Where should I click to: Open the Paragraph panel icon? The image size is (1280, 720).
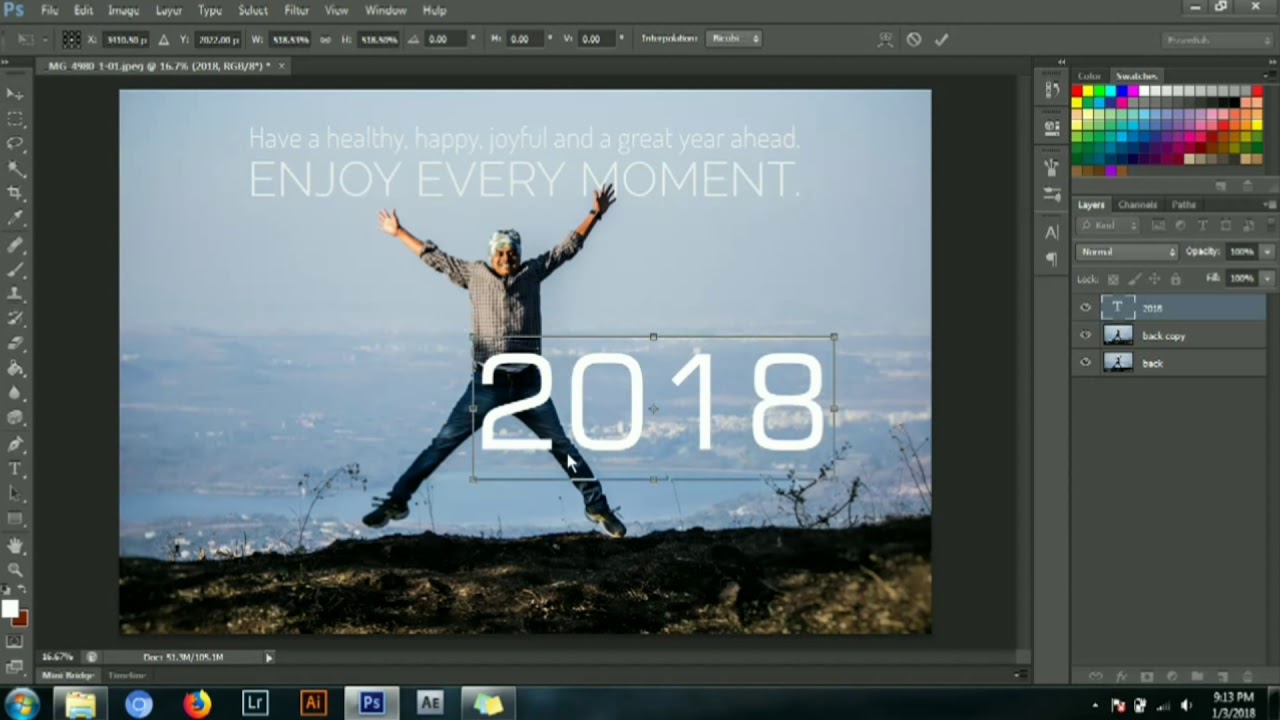[x=1052, y=259]
